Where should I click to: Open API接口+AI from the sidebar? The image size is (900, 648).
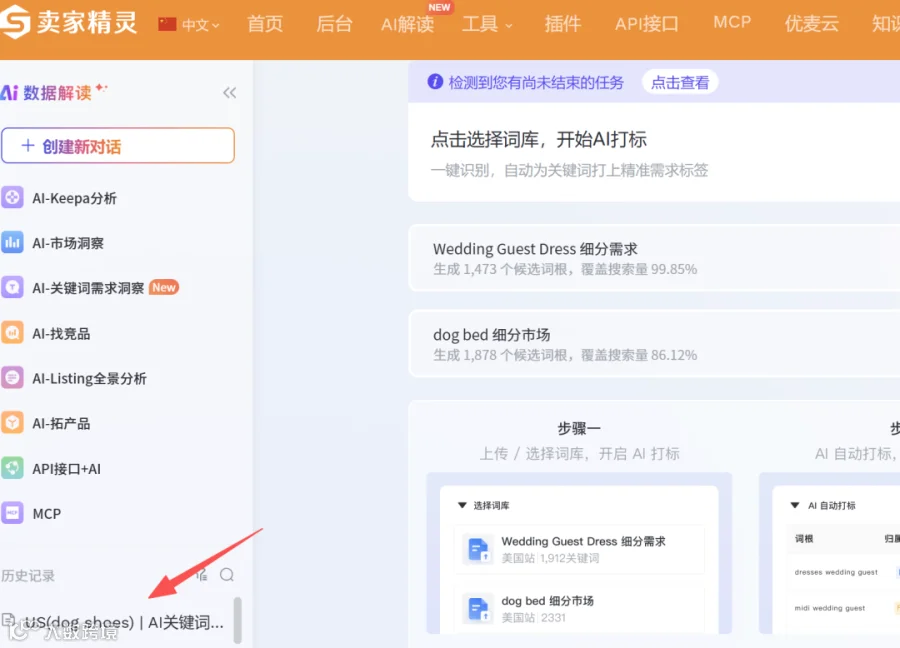67,469
